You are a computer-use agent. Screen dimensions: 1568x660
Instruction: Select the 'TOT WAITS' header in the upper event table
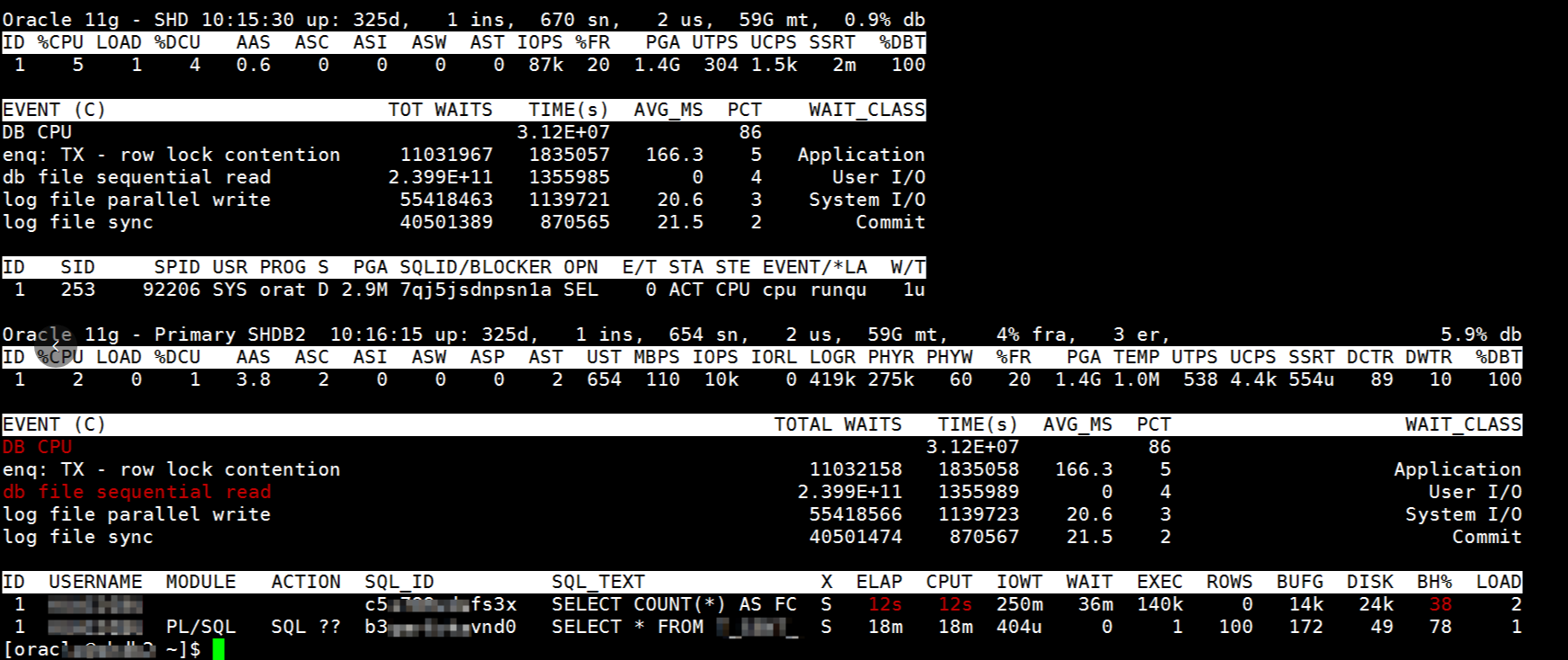[441, 110]
